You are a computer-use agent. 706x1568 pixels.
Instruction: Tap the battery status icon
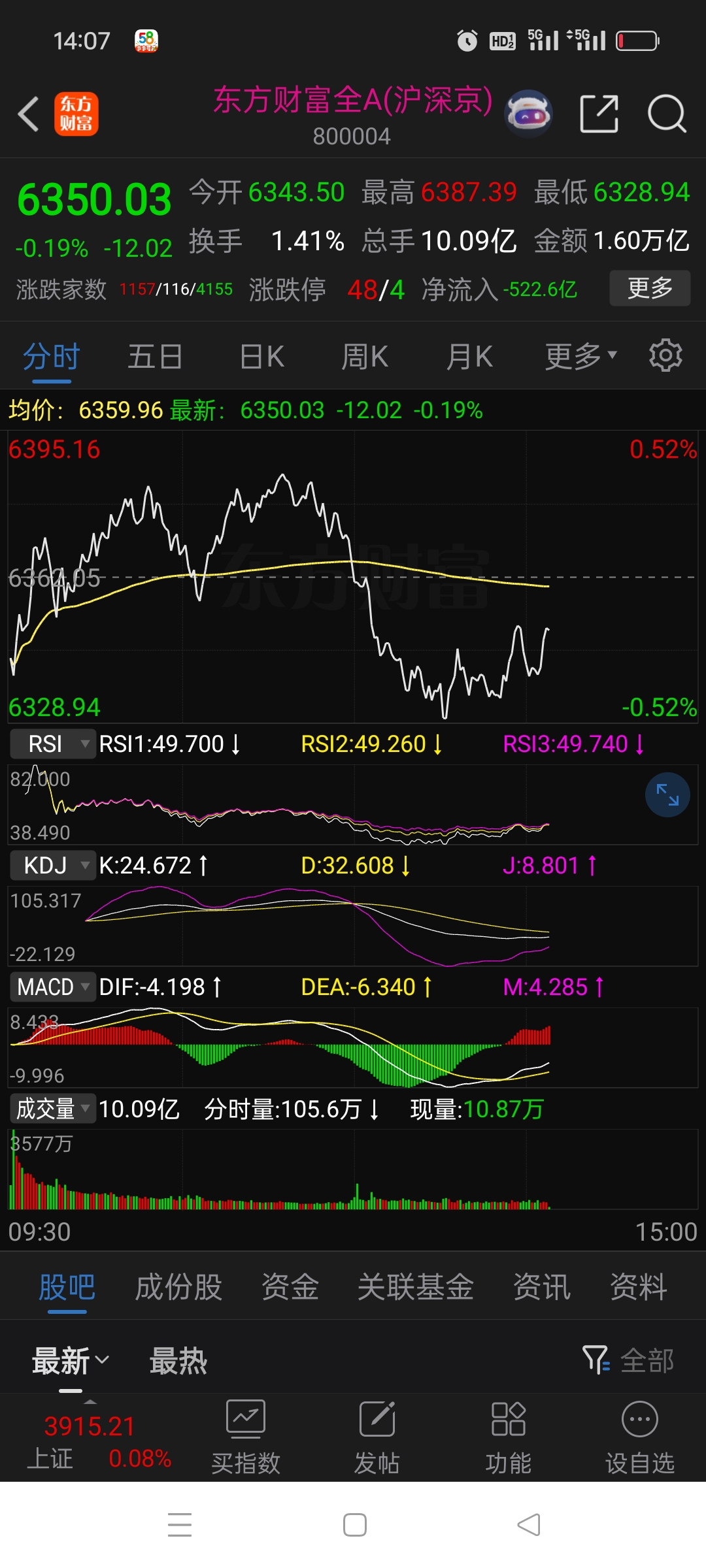(637, 41)
